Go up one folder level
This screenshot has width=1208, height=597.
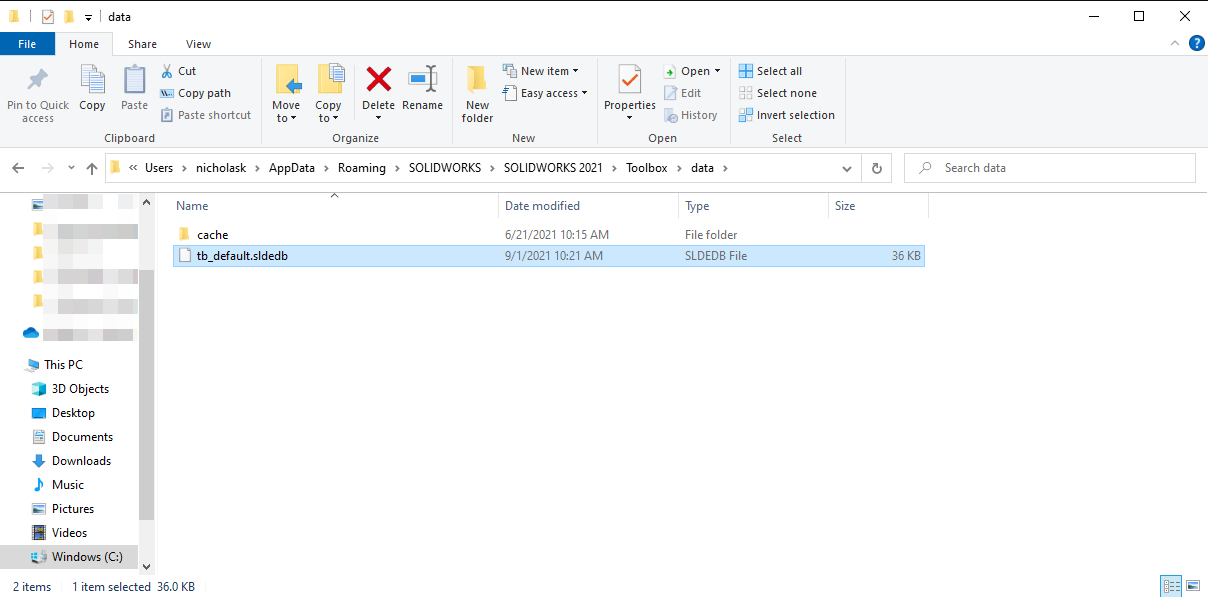92,168
